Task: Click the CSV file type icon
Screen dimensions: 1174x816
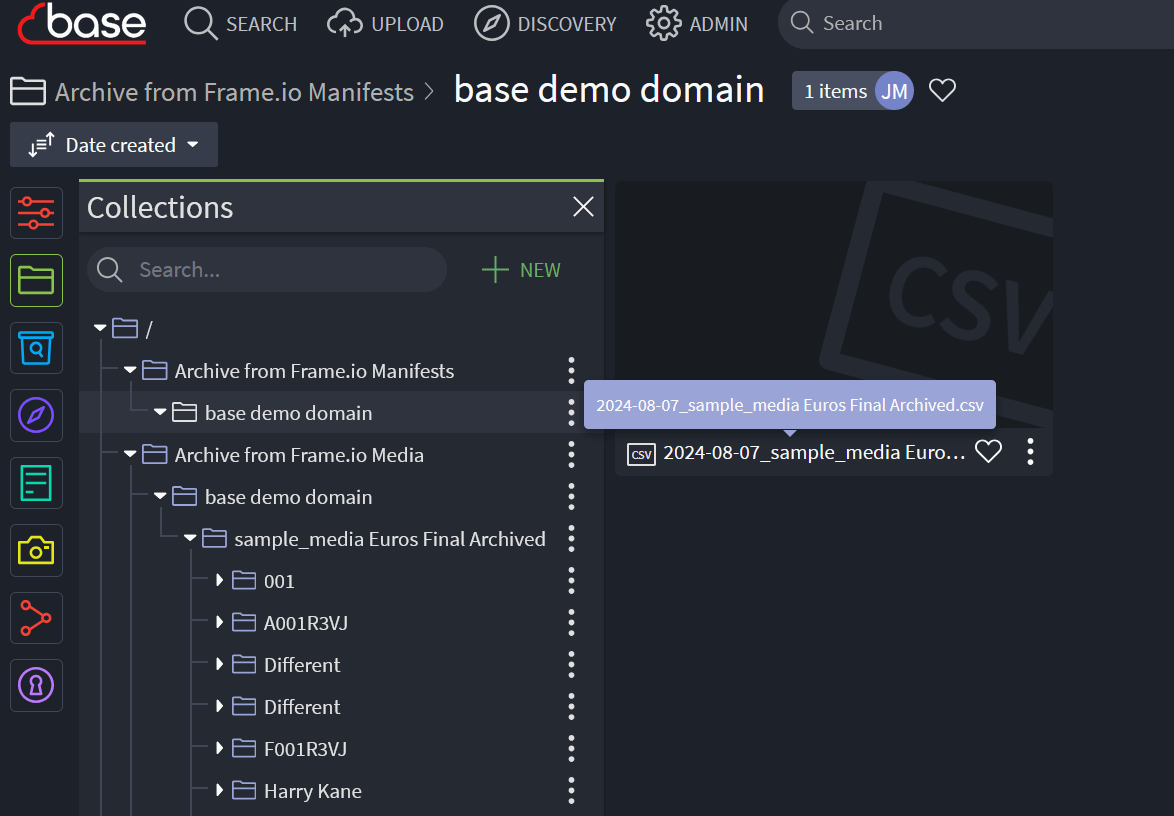Action: point(641,454)
